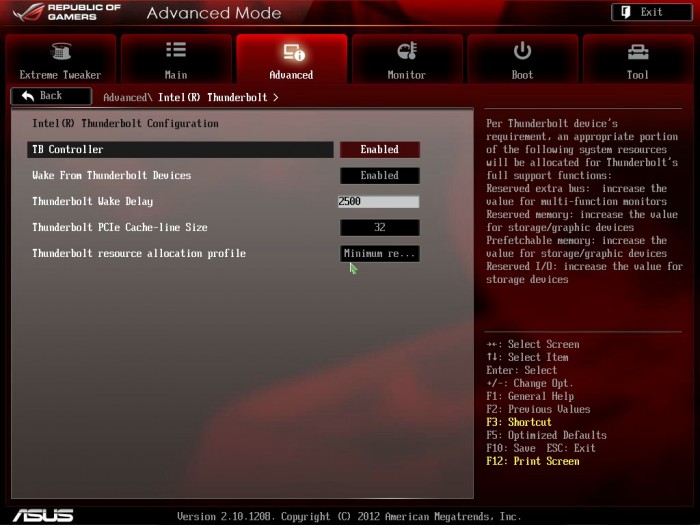Click the Main list icon
The height and width of the screenshot is (525, 700).
pyautogui.click(x=176, y=50)
